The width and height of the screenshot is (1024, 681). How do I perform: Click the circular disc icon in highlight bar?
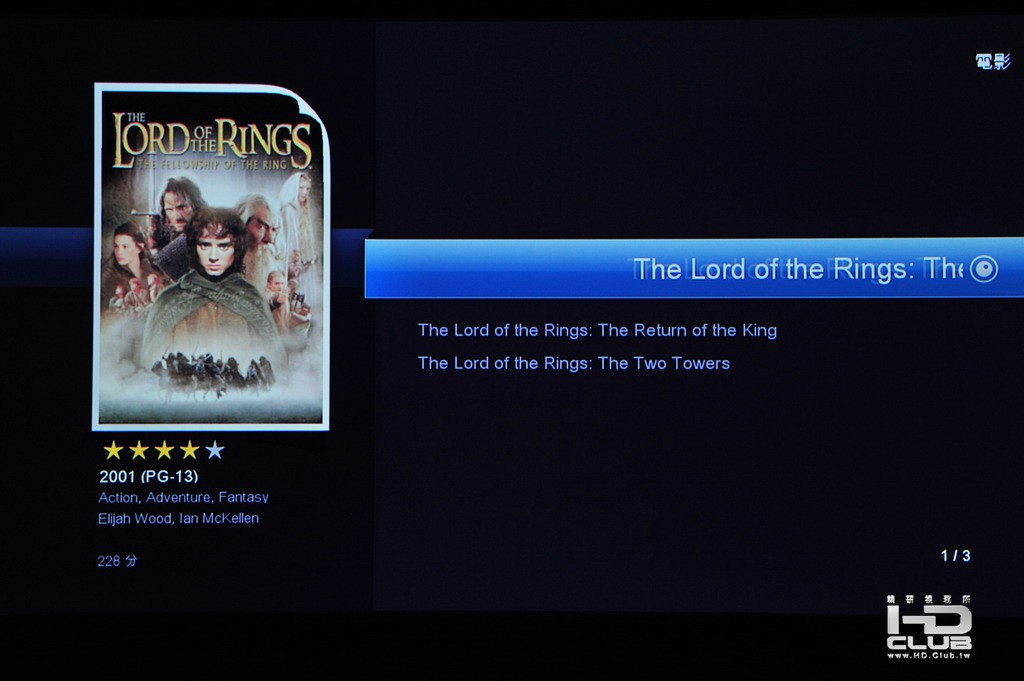(984, 268)
